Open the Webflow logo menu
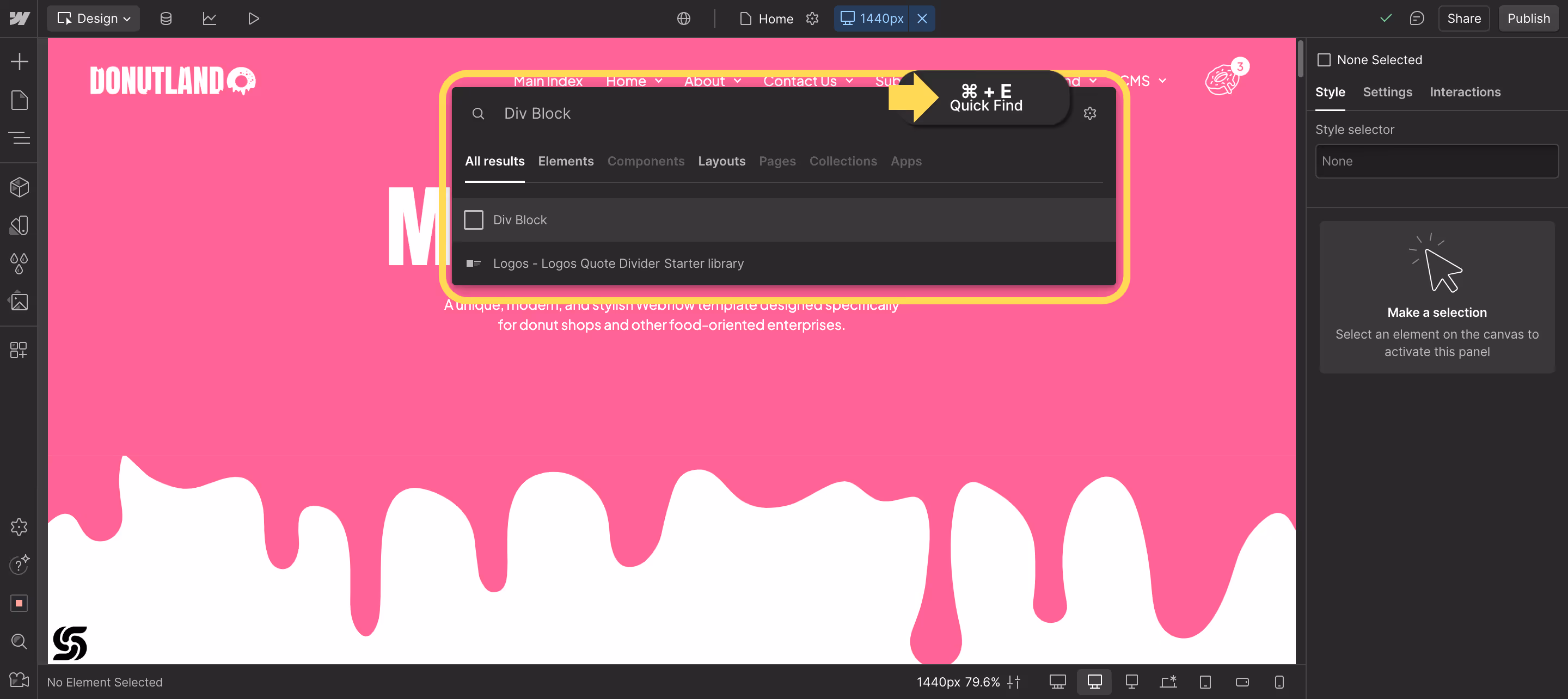 (x=19, y=19)
